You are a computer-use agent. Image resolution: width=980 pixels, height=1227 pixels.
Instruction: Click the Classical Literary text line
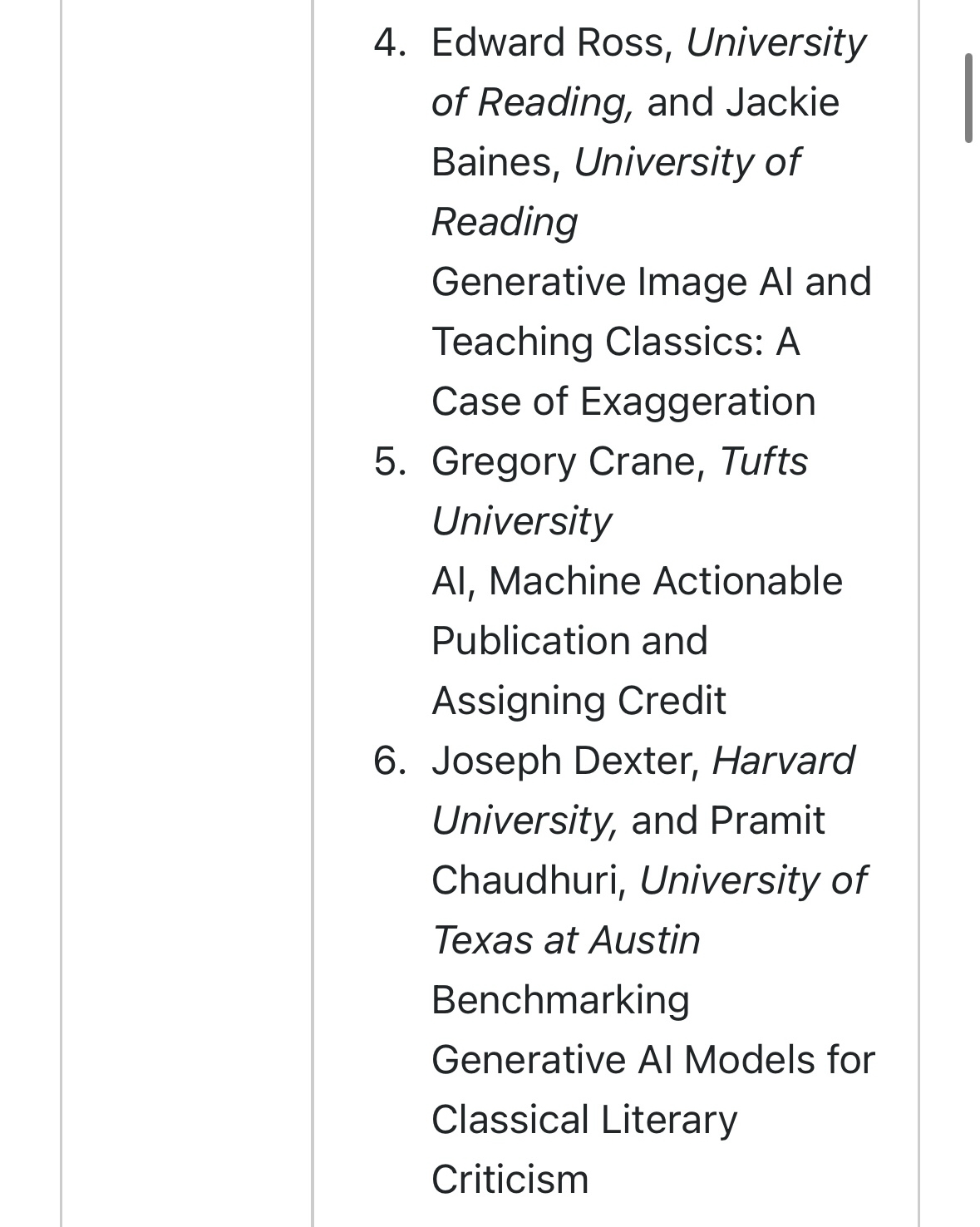click(584, 1120)
